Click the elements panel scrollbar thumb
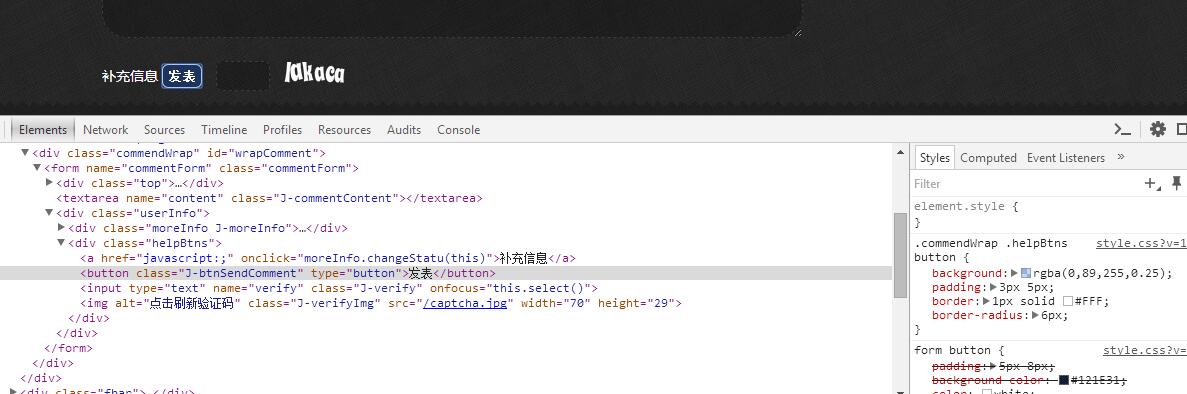 click(x=900, y=255)
